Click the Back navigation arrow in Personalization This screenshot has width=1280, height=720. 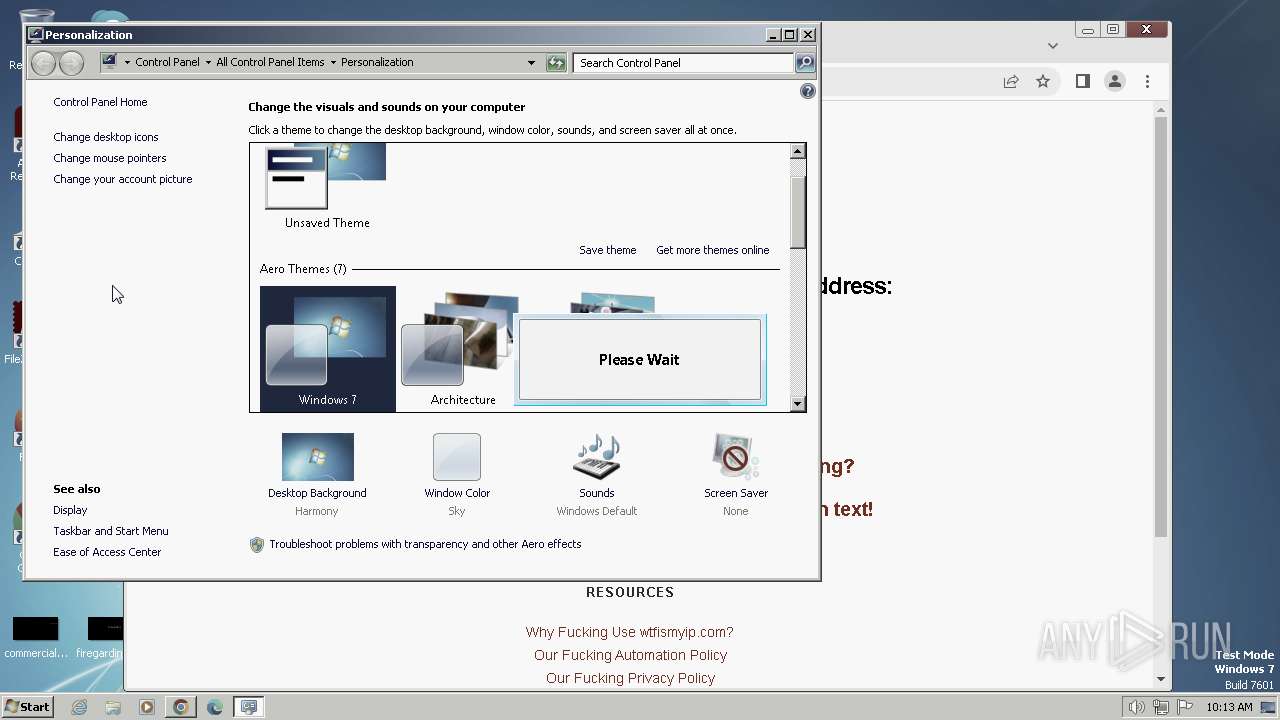coord(43,63)
